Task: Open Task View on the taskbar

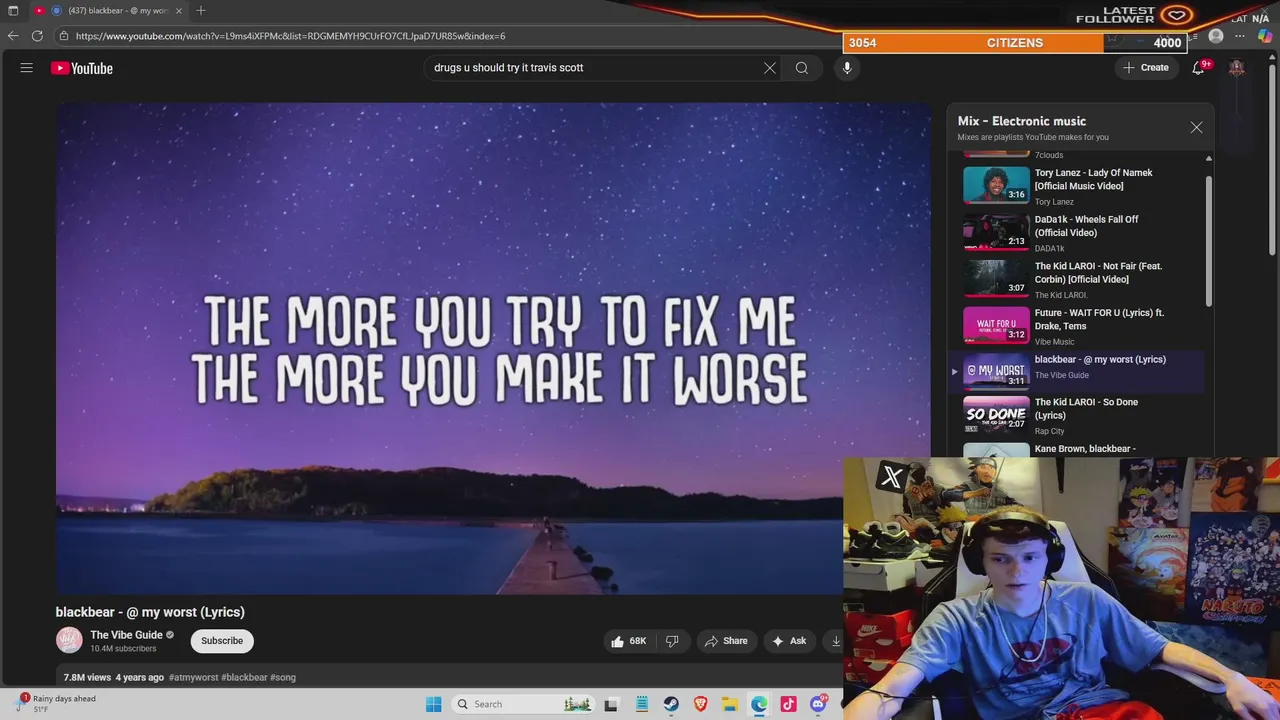Action: pyautogui.click(x=612, y=704)
